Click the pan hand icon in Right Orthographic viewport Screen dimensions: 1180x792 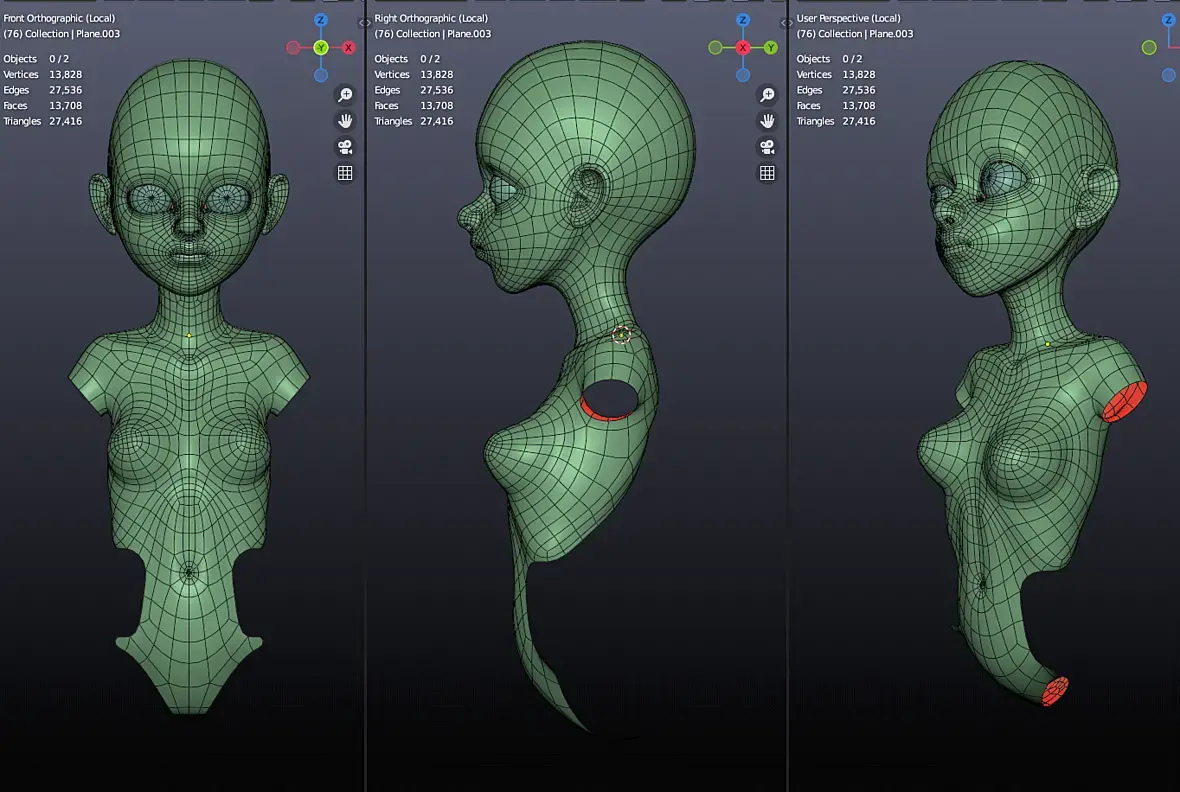[x=767, y=120]
